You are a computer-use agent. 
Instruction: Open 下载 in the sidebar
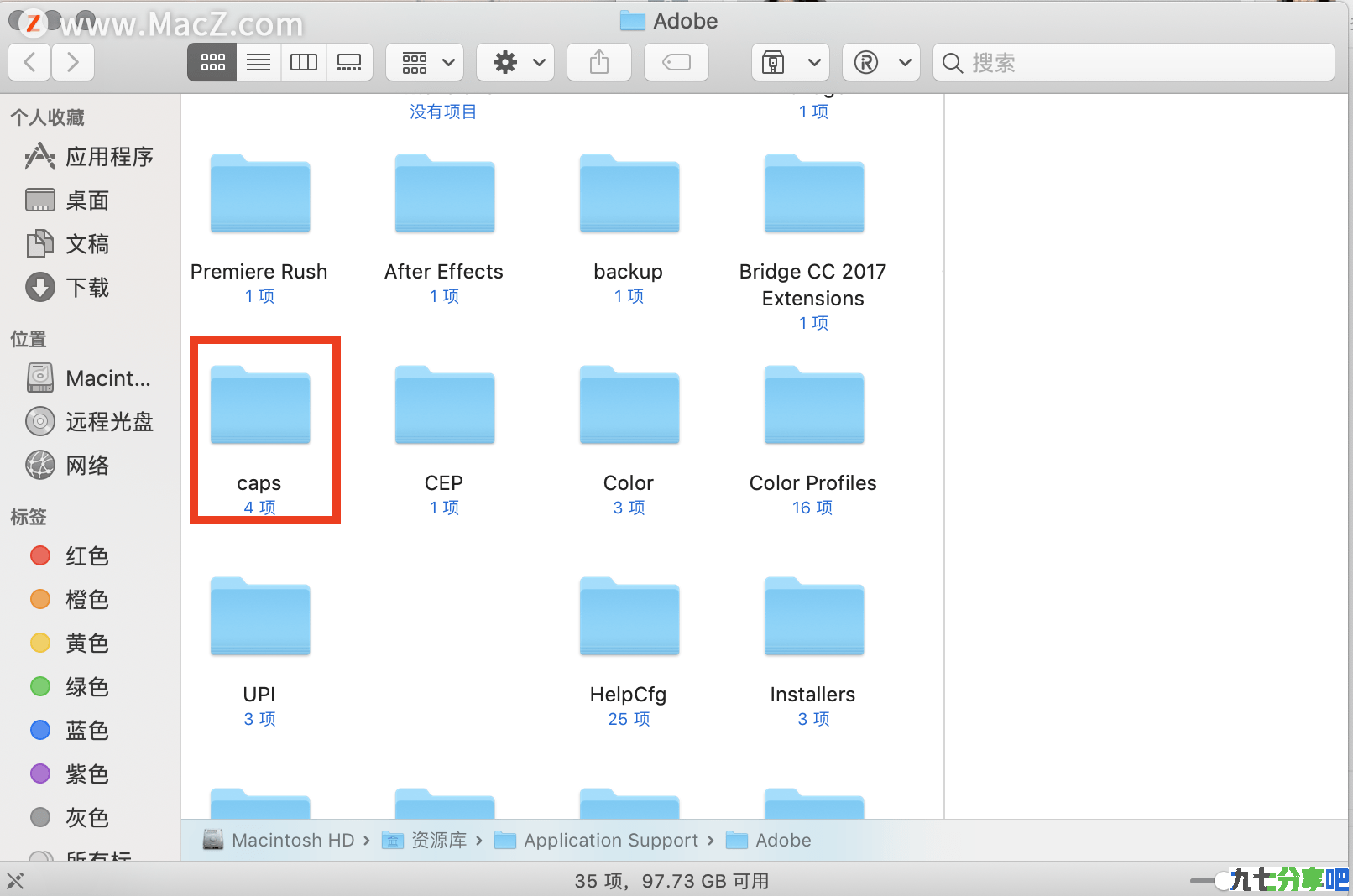coord(68,288)
